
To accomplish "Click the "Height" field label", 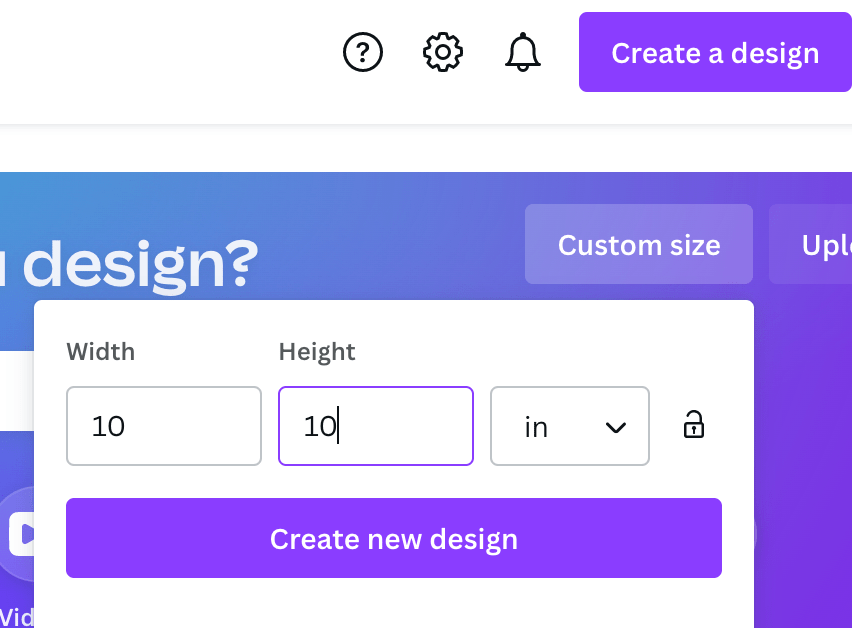I will tap(317, 352).
